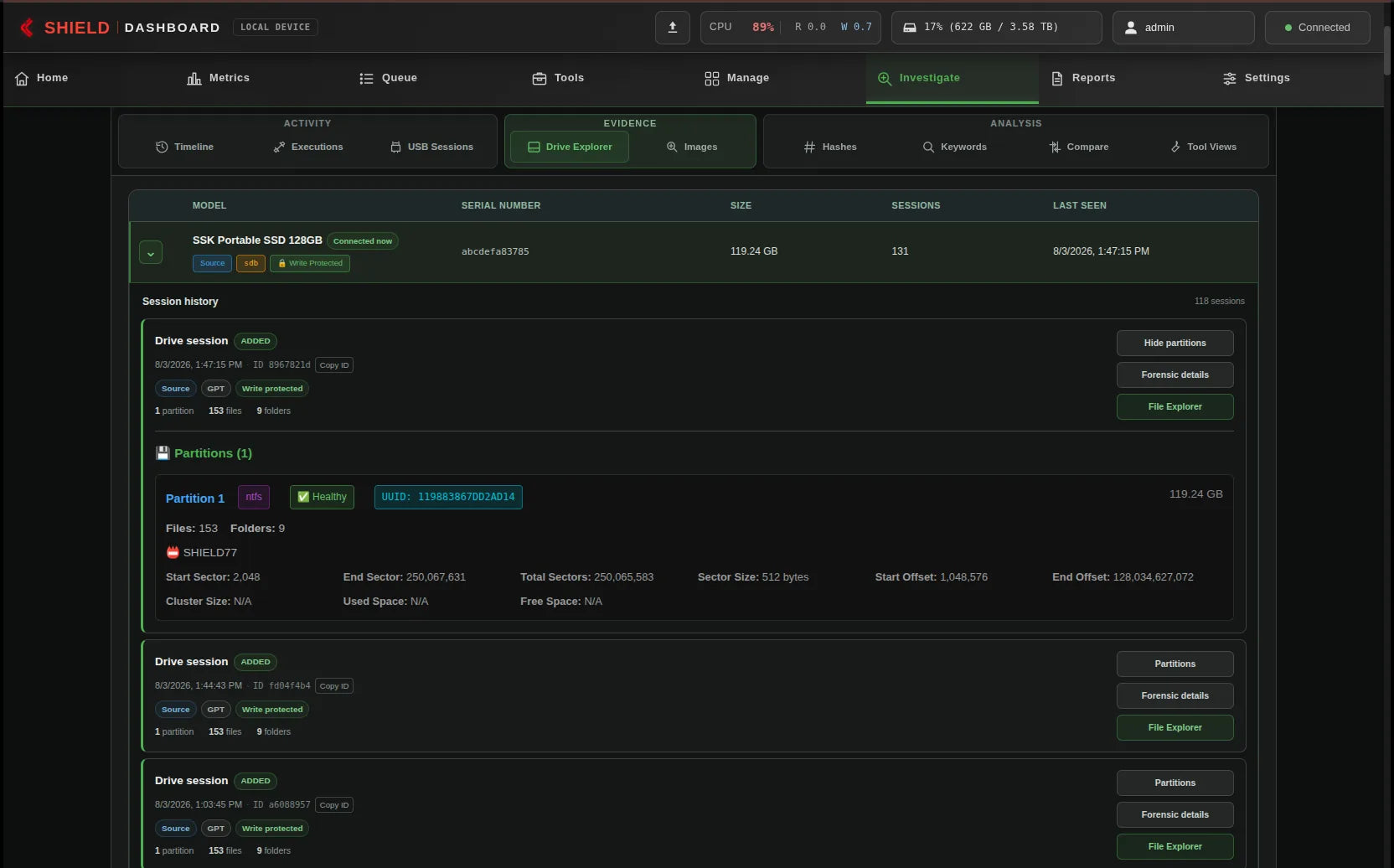Copy ID of session 8967821d
This screenshot has height=868, width=1394.
334,365
